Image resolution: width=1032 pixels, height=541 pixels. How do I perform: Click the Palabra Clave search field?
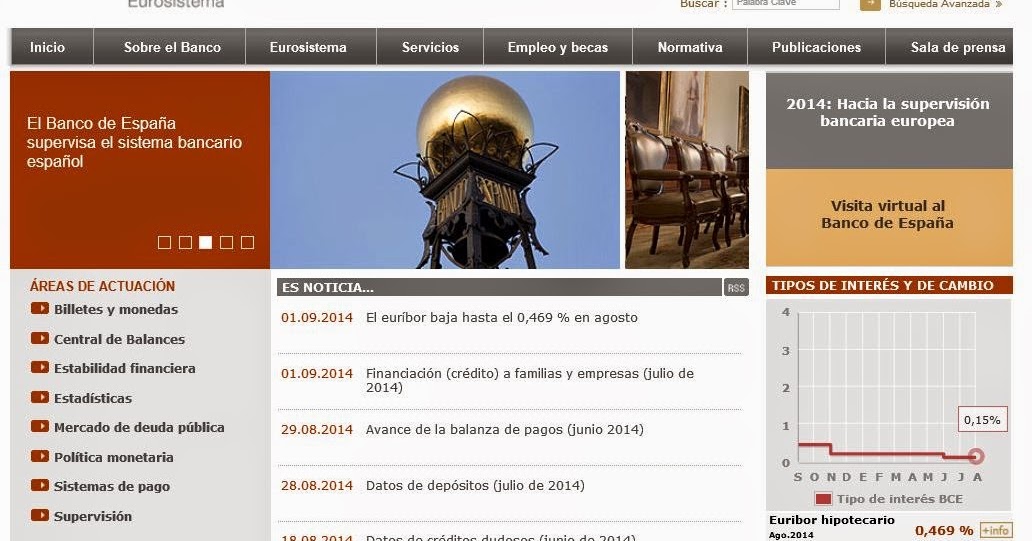[786, 3]
